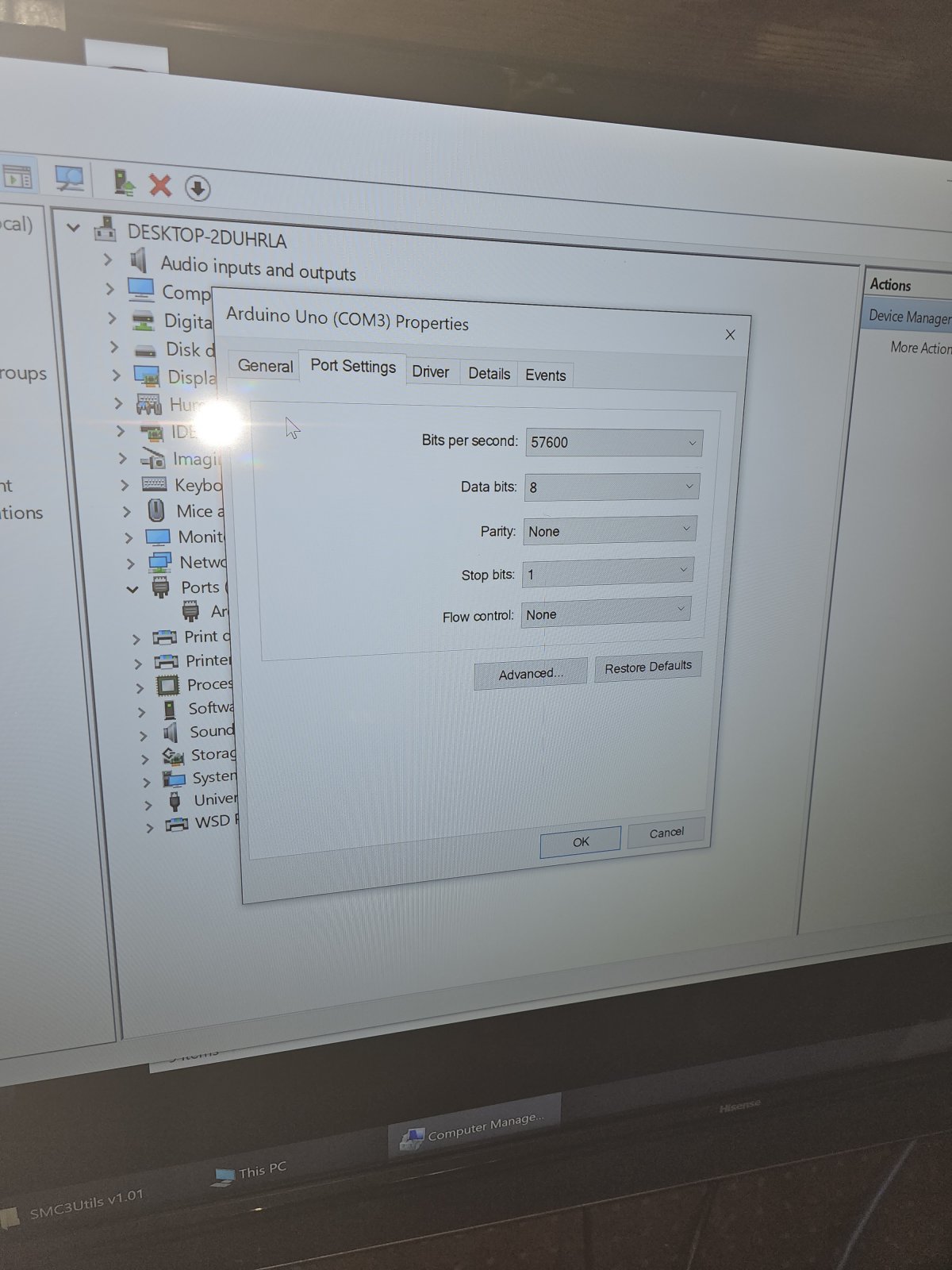Select the Monitors category icon
This screenshot has width=952, height=1270.
click(x=158, y=537)
